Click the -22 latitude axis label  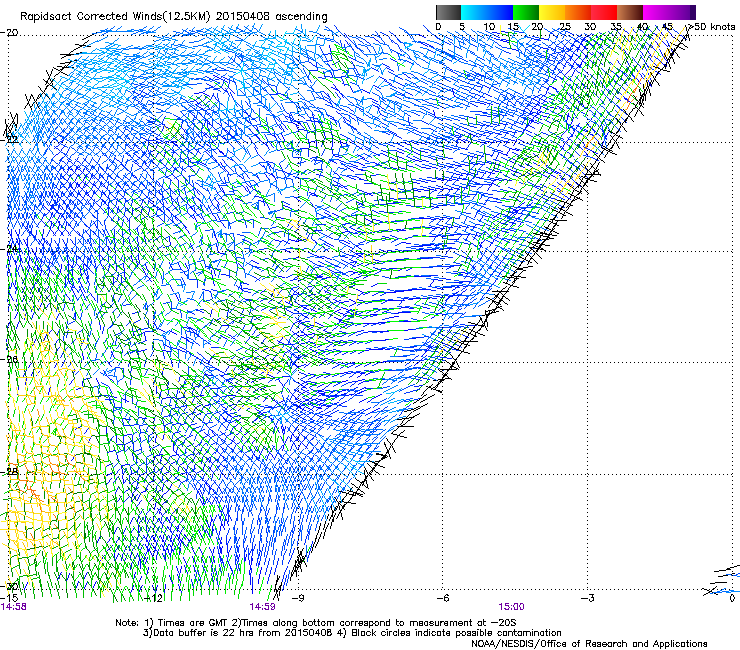coord(9,140)
